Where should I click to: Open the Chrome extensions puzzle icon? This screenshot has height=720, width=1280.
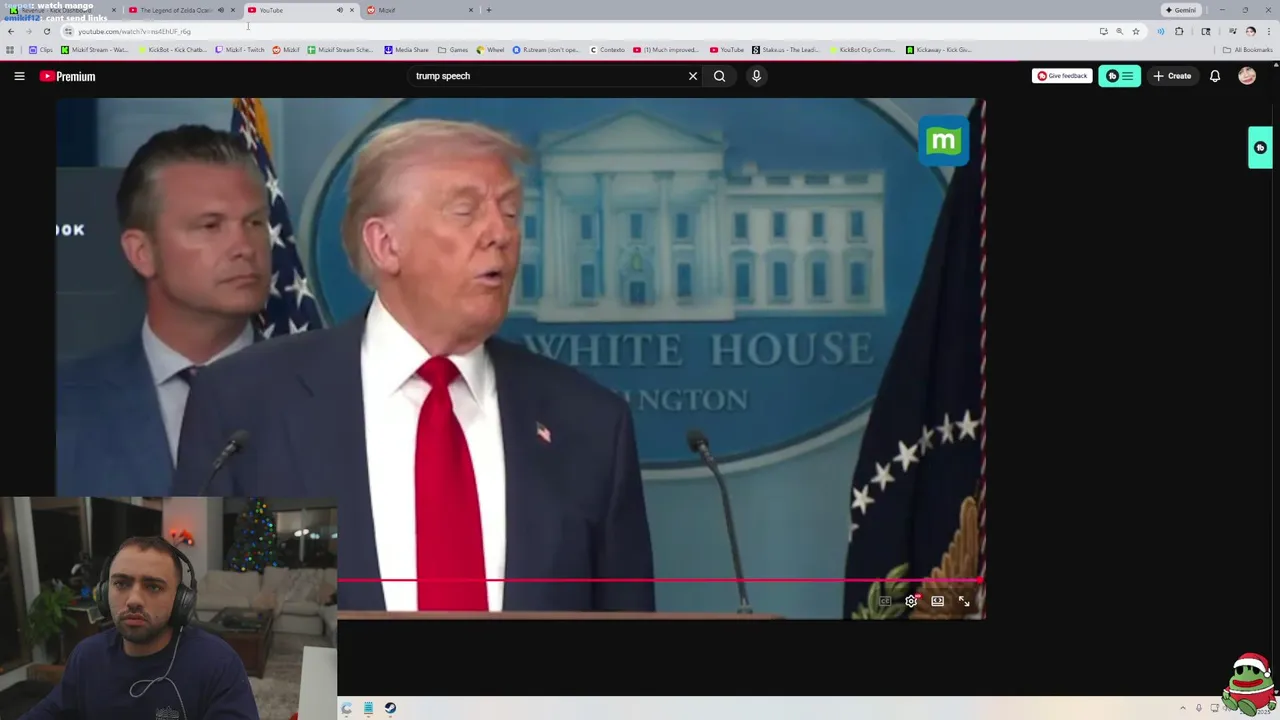1179,31
